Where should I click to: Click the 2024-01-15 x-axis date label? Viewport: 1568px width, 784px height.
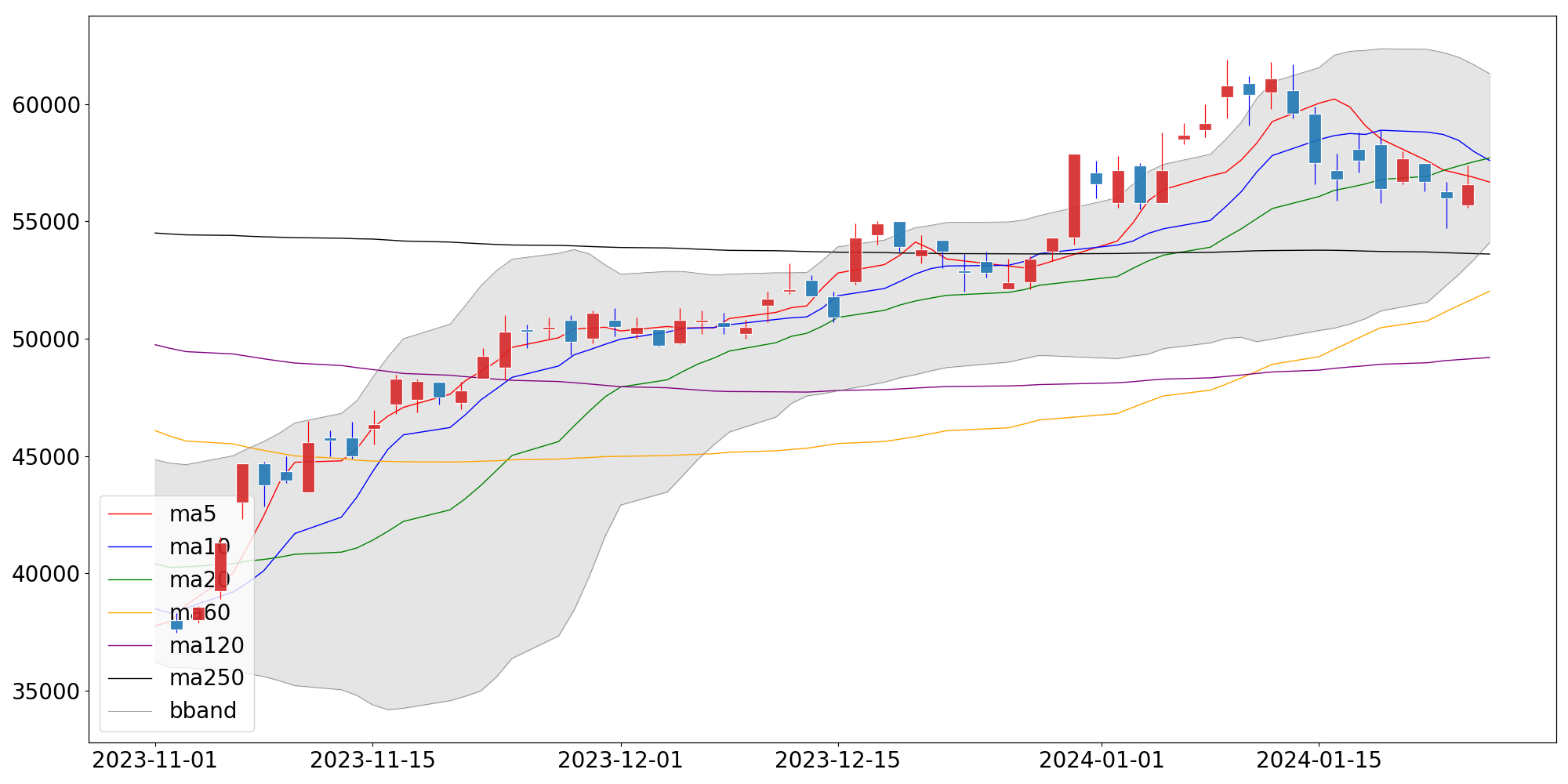pyautogui.click(x=1319, y=761)
